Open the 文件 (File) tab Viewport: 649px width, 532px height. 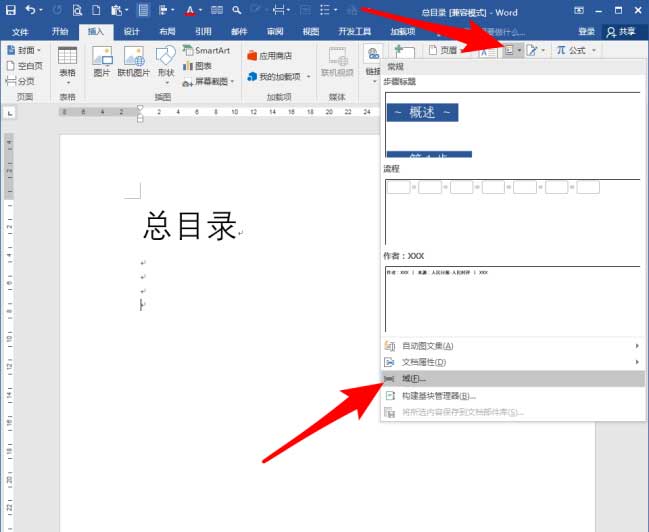(20, 31)
